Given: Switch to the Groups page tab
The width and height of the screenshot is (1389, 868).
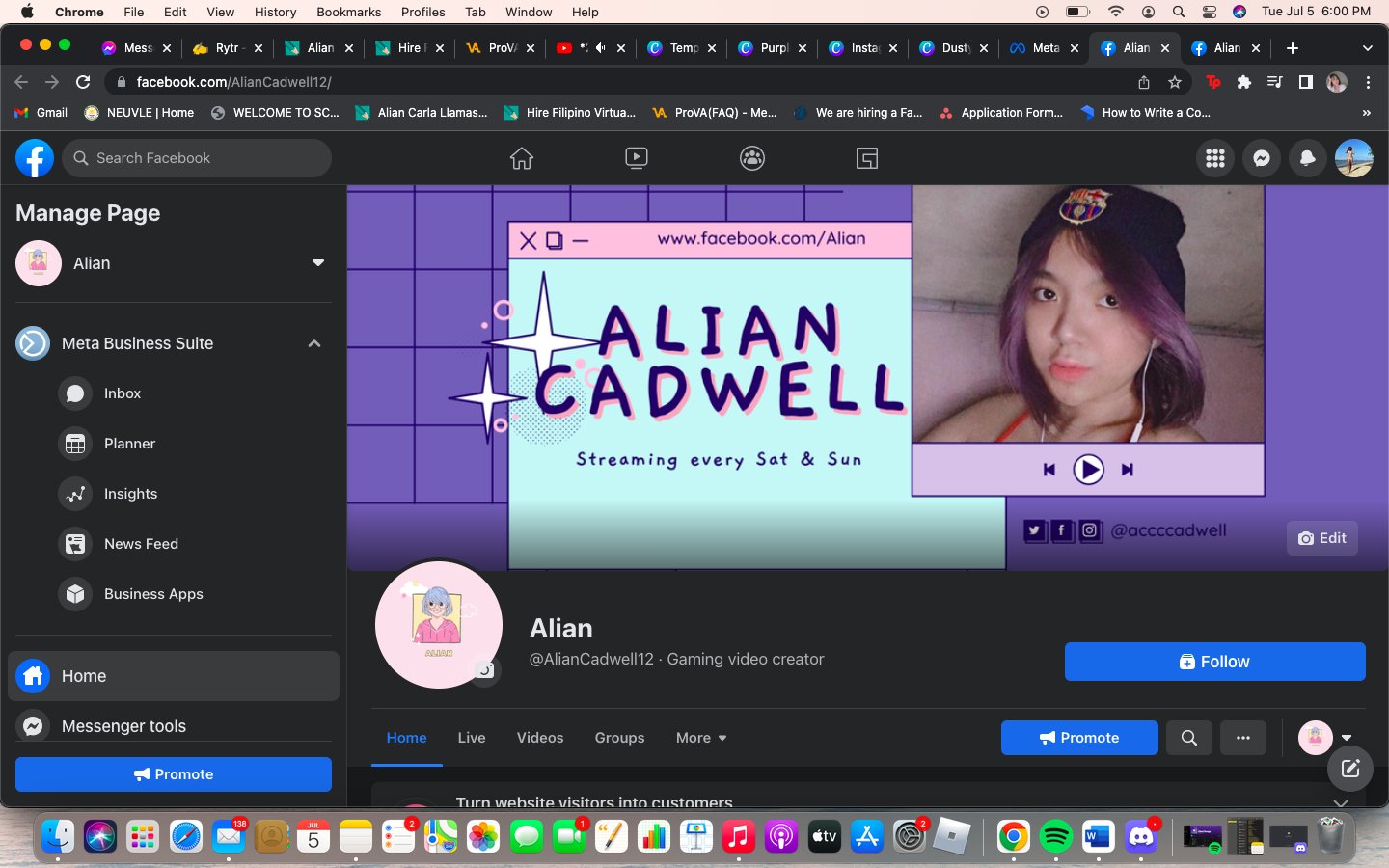Looking at the screenshot, I should [619, 738].
